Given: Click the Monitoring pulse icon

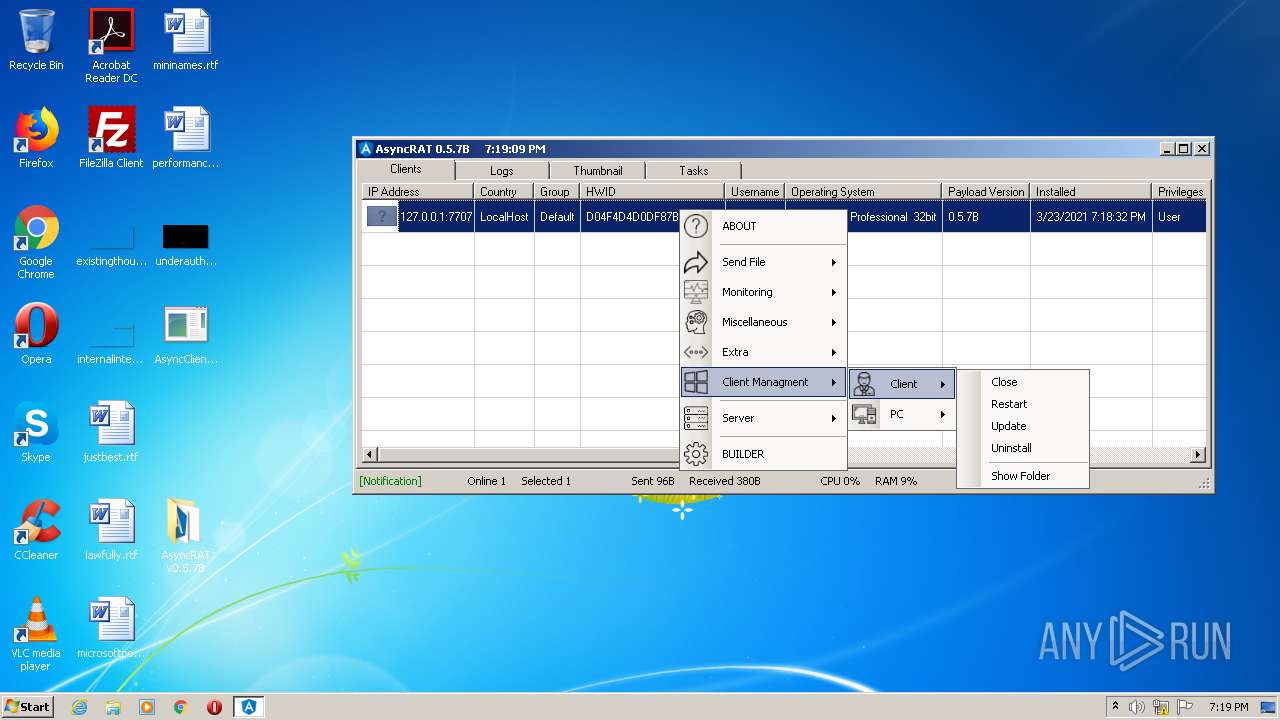Looking at the screenshot, I should (x=695, y=292).
